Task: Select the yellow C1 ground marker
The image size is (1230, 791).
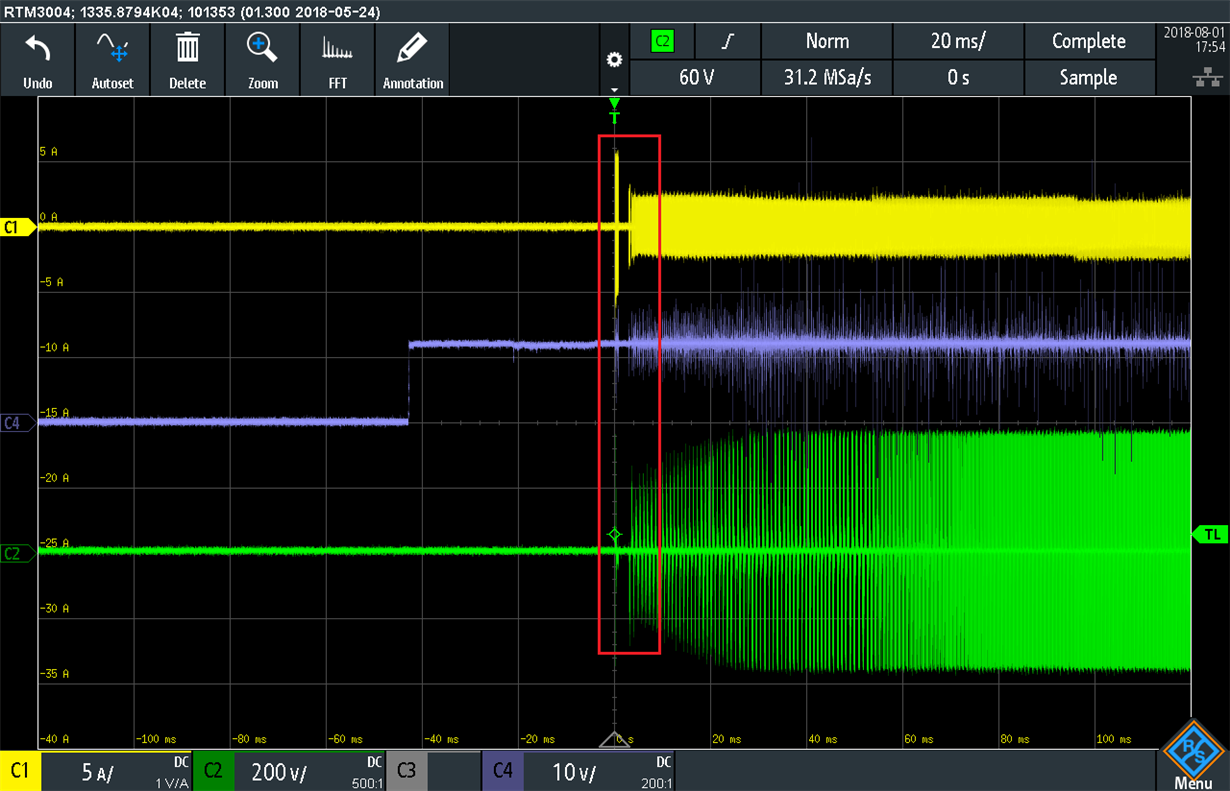Action: 17,228
